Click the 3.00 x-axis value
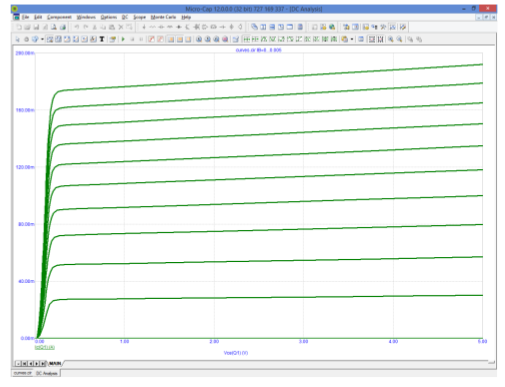This screenshot has width=505, height=387. pyautogui.click(x=303, y=341)
